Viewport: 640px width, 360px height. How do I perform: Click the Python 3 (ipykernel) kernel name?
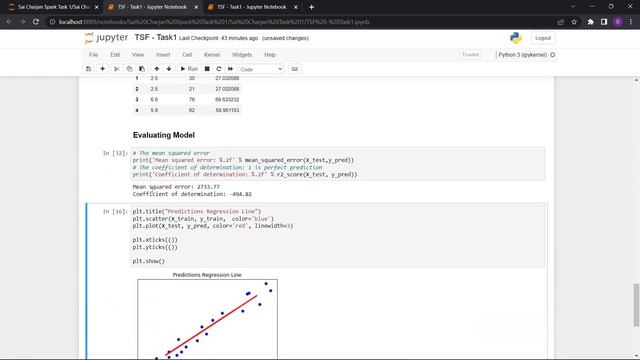(x=522, y=55)
